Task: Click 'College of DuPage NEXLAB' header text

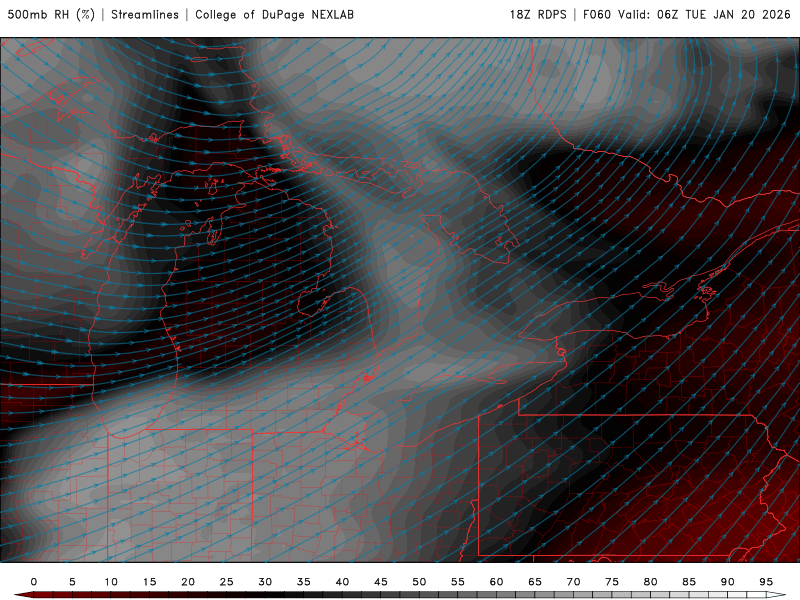Action: [274, 15]
